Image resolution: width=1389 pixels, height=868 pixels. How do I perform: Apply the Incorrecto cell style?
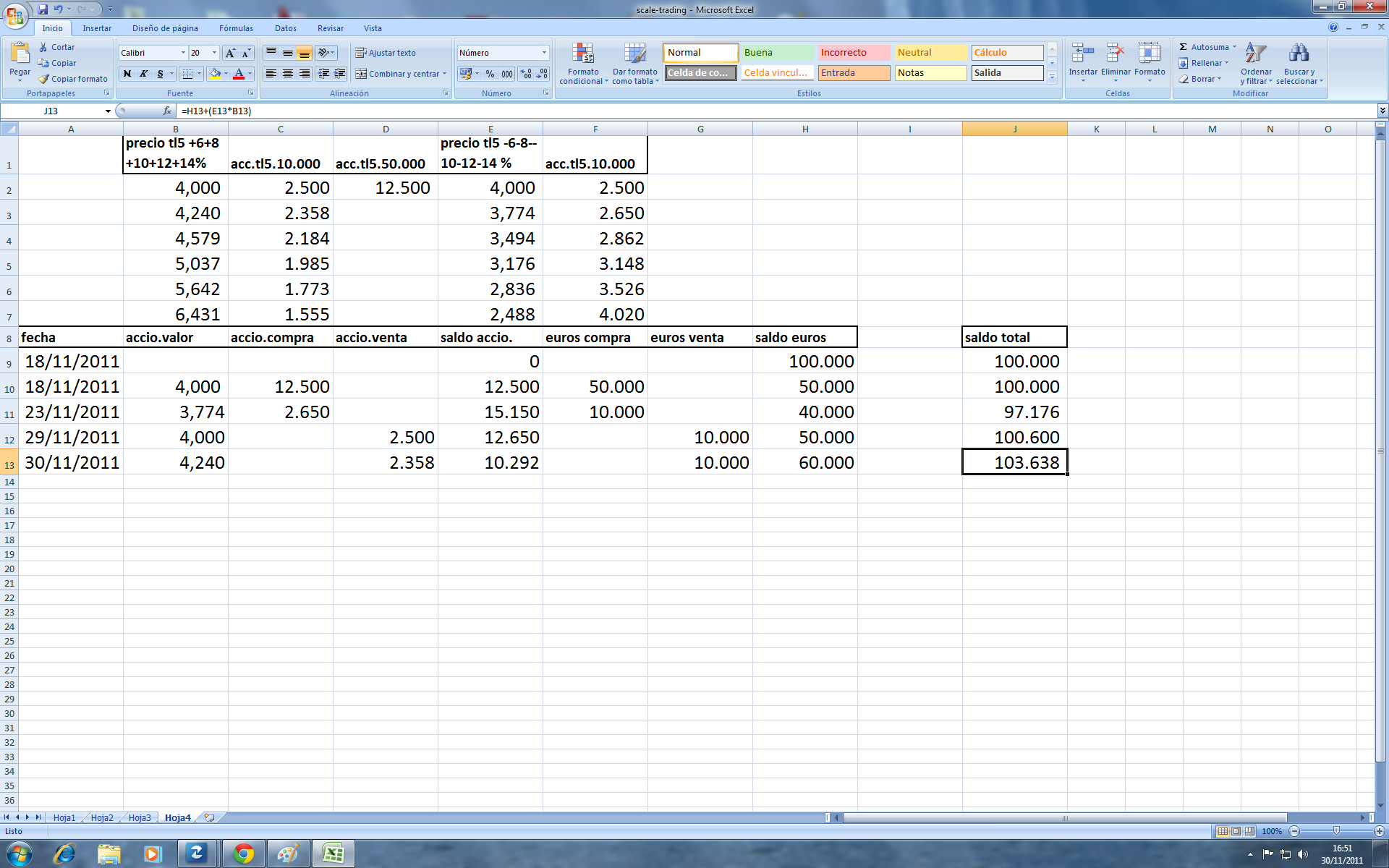(854, 53)
